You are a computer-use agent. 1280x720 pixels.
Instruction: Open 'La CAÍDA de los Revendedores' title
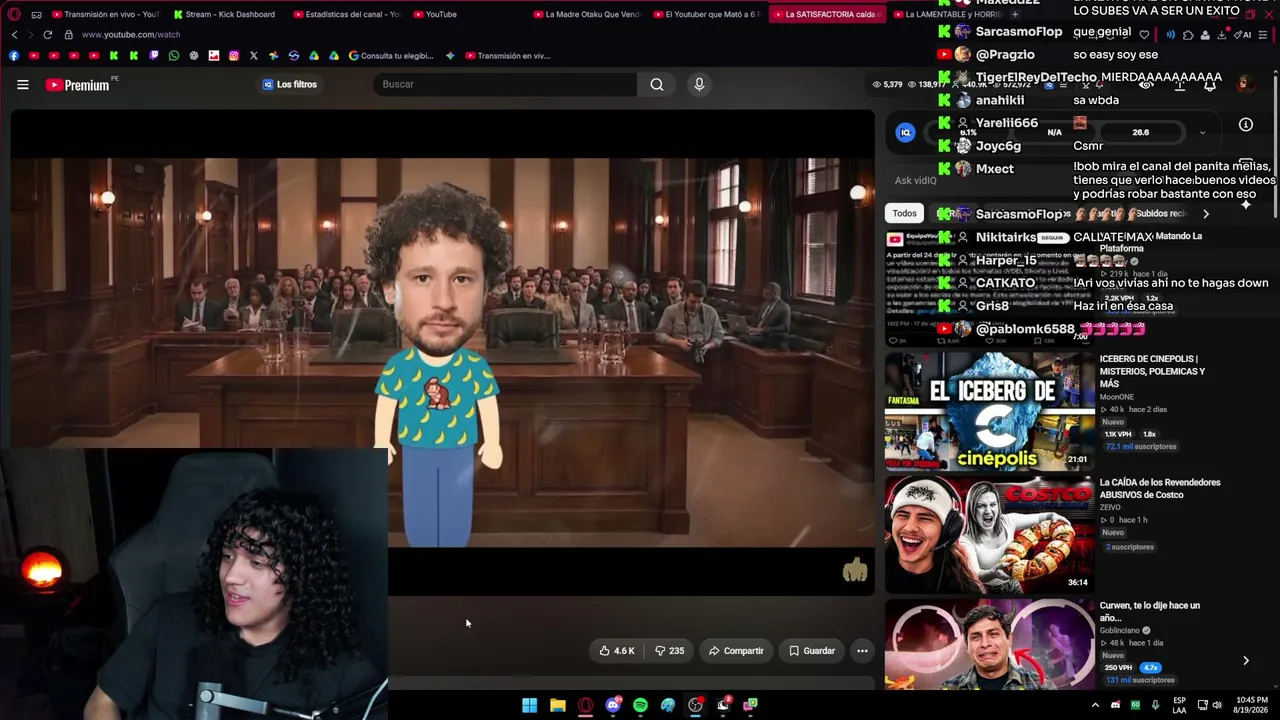click(1160, 489)
